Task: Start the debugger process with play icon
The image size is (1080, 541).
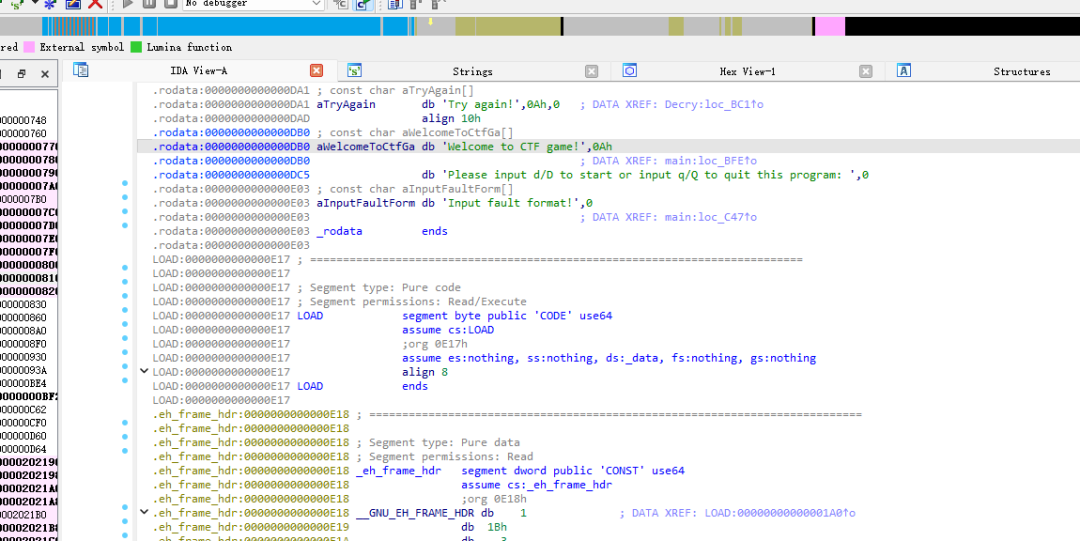Action: click(x=127, y=3)
